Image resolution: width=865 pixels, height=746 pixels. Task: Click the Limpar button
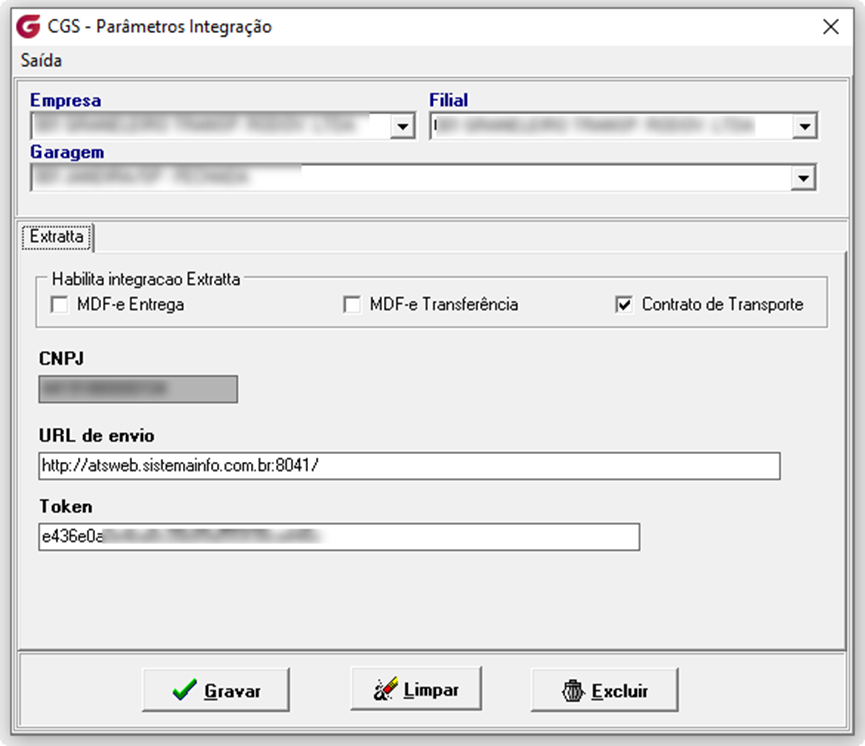(416, 689)
